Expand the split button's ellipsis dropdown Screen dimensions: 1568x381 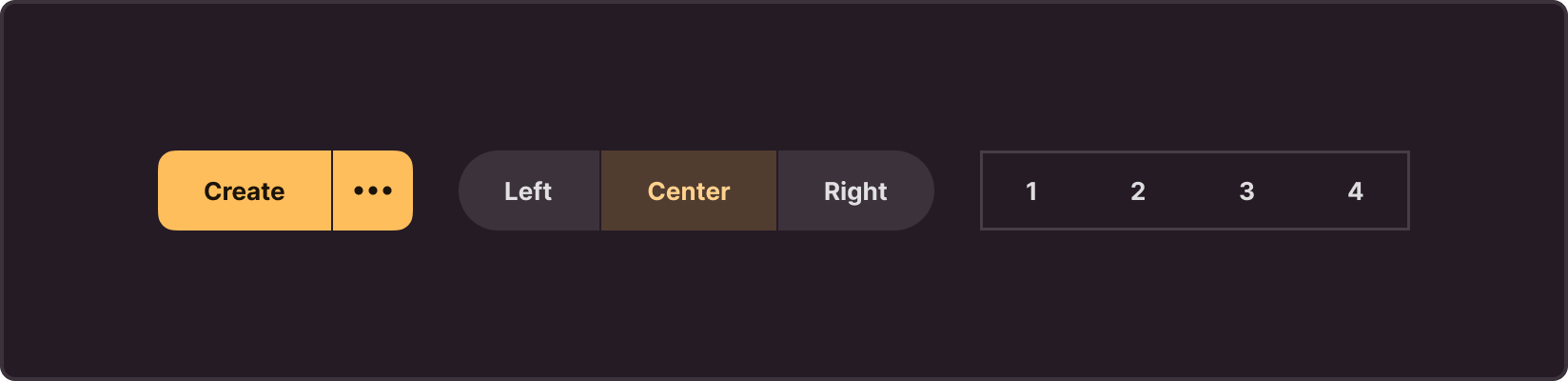pyautogui.click(x=373, y=190)
